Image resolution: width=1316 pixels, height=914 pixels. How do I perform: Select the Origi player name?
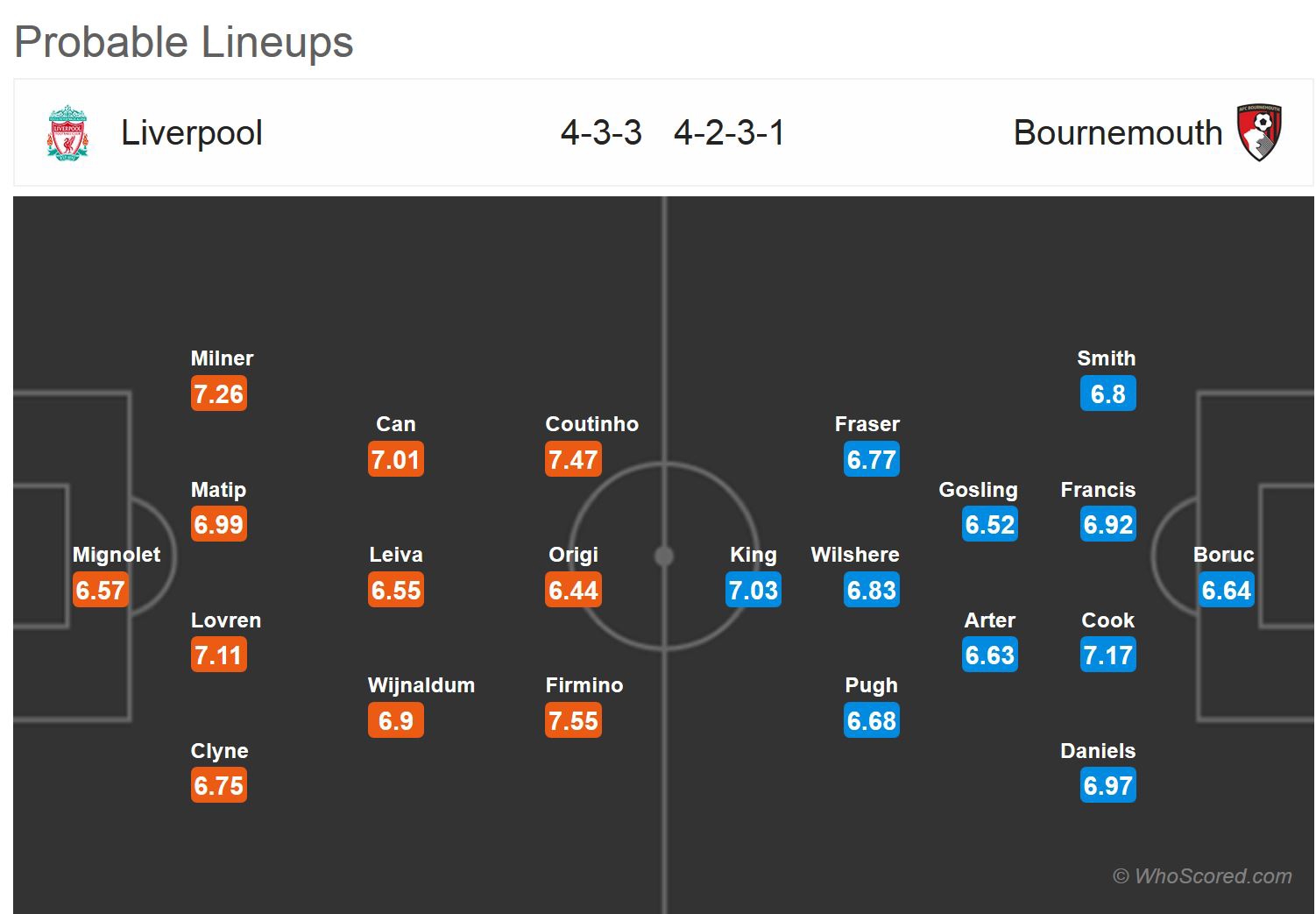coord(573,555)
